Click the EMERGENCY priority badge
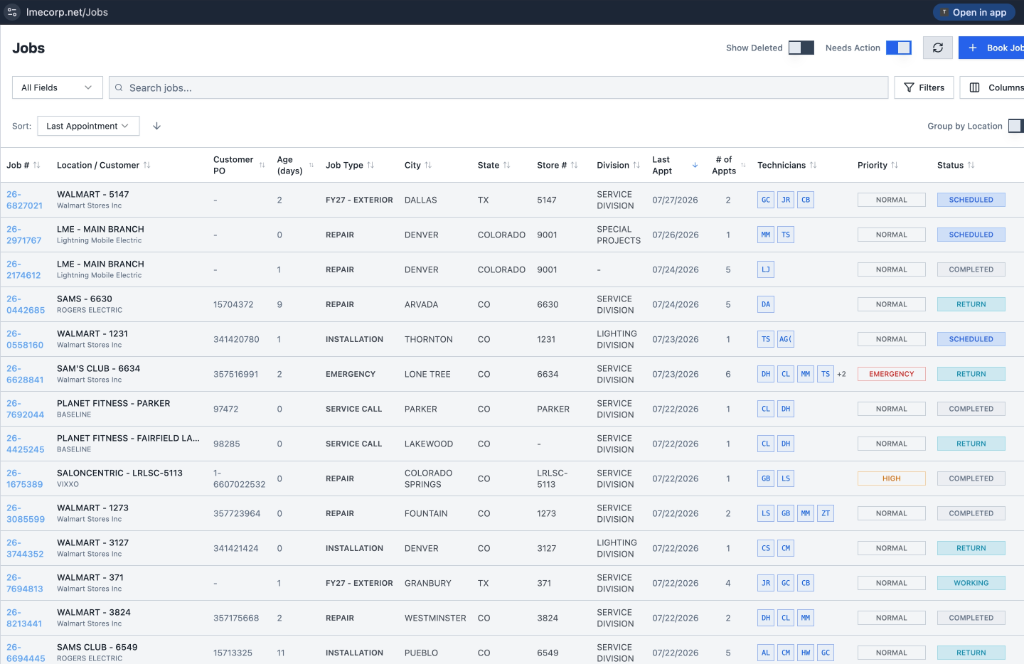 click(x=891, y=374)
